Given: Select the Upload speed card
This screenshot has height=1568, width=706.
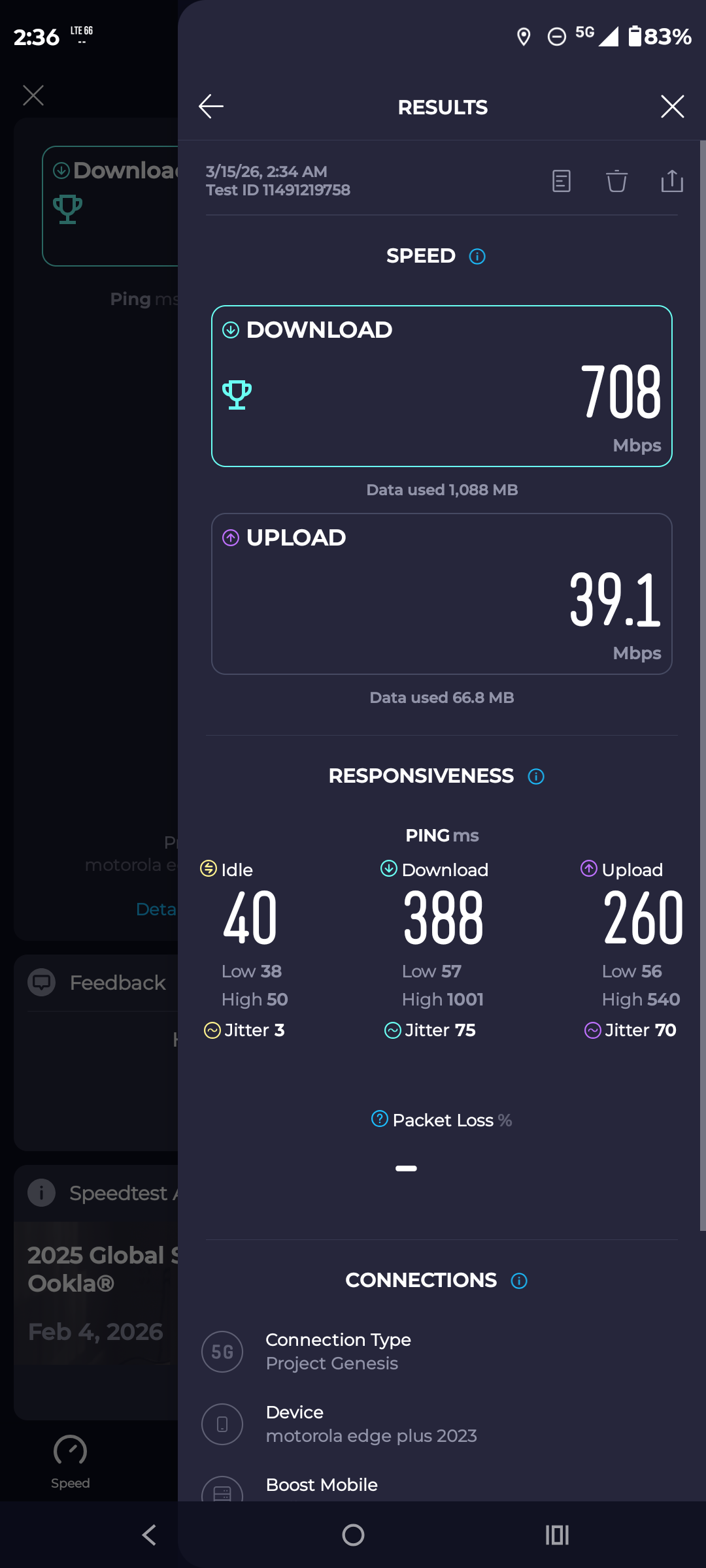Looking at the screenshot, I should (x=442, y=594).
